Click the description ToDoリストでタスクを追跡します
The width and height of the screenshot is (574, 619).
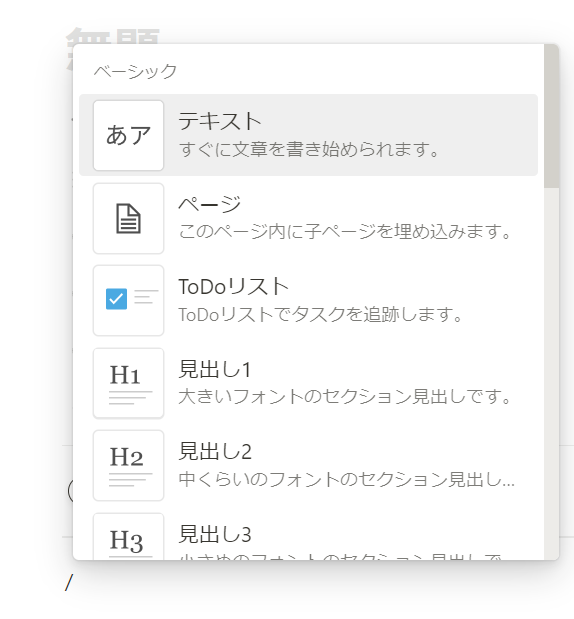320,315
